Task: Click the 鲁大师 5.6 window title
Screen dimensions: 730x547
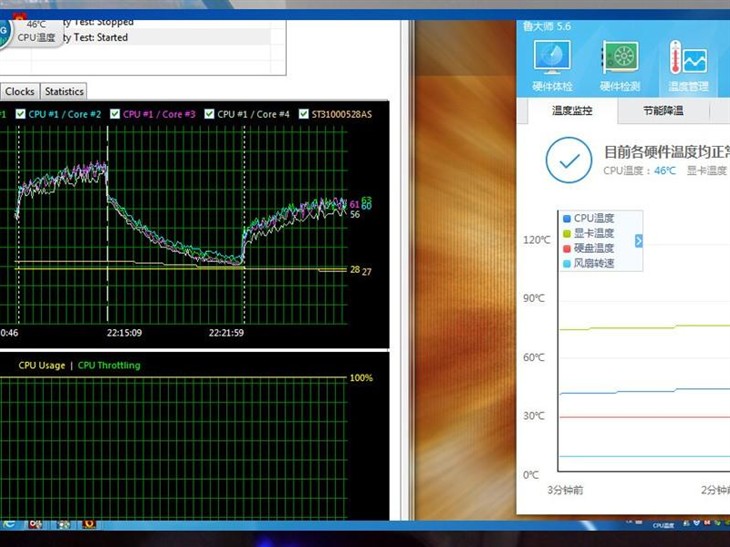Action: (547, 26)
